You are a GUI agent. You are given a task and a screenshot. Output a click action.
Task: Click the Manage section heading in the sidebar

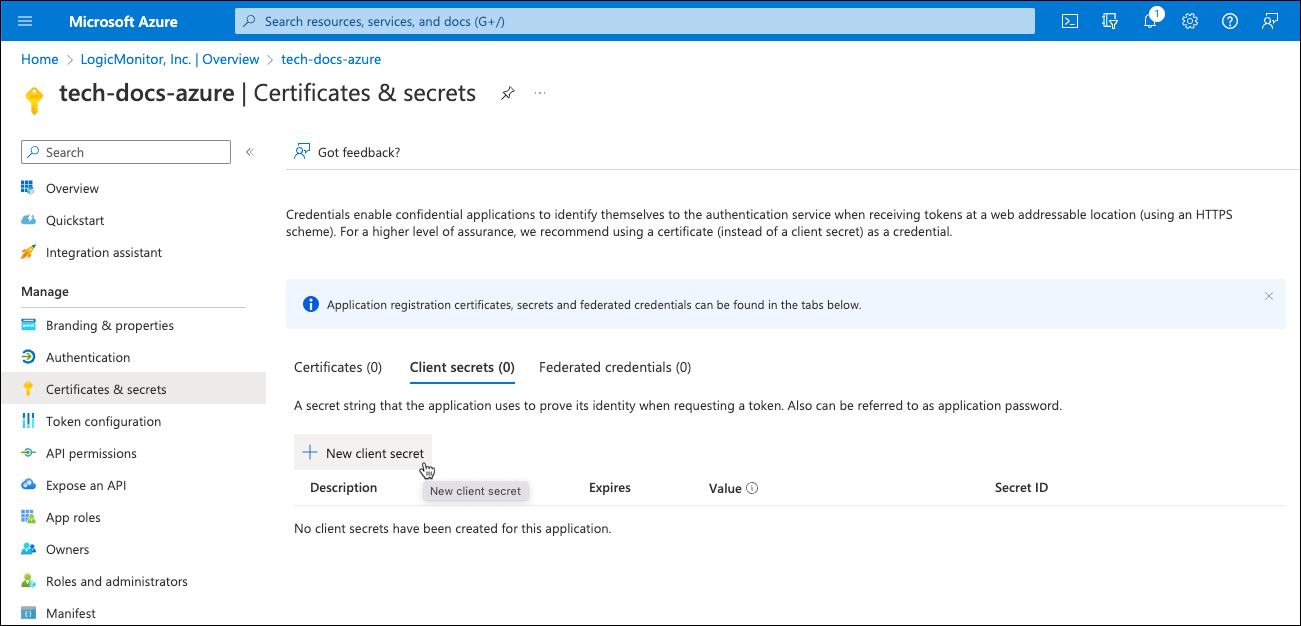pyautogui.click(x=45, y=292)
